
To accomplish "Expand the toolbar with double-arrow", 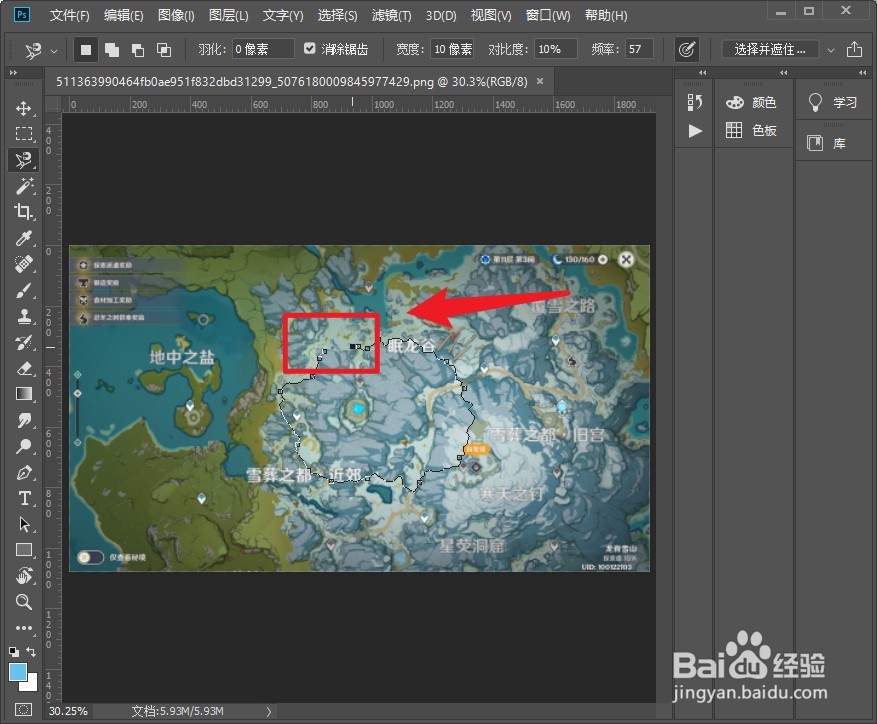I will (x=13, y=73).
